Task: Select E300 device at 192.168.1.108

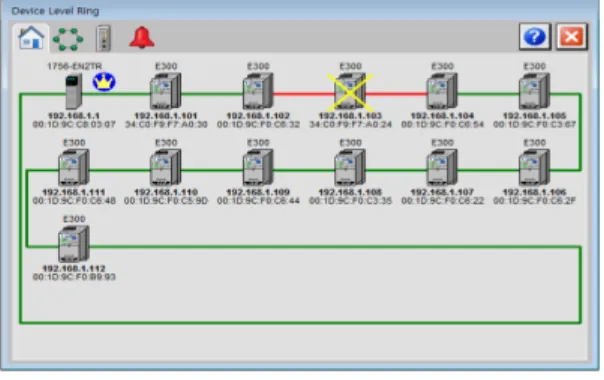Action: (350, 167)
